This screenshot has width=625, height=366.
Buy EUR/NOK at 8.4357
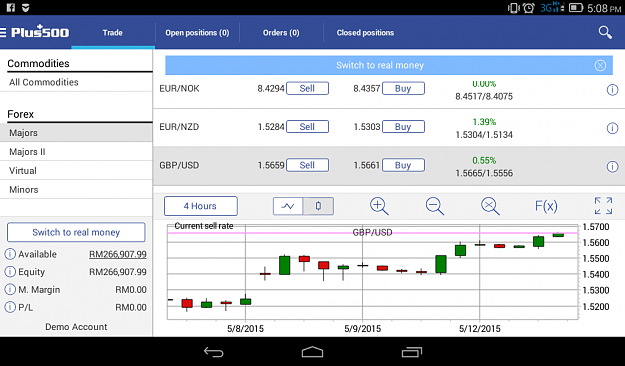point(403,89)
